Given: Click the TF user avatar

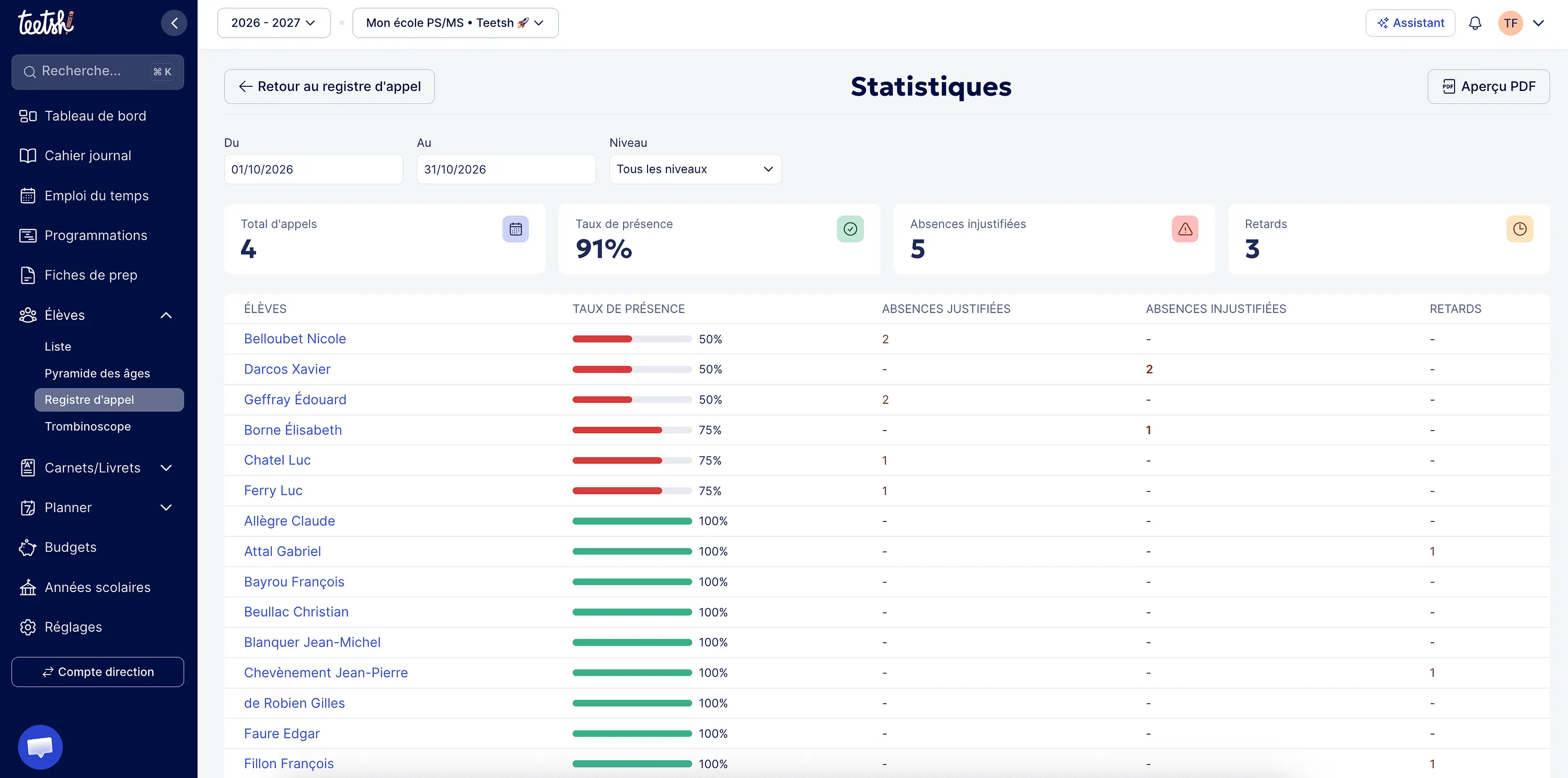Looking at the screenshot, I should [x=1510, y=23].
